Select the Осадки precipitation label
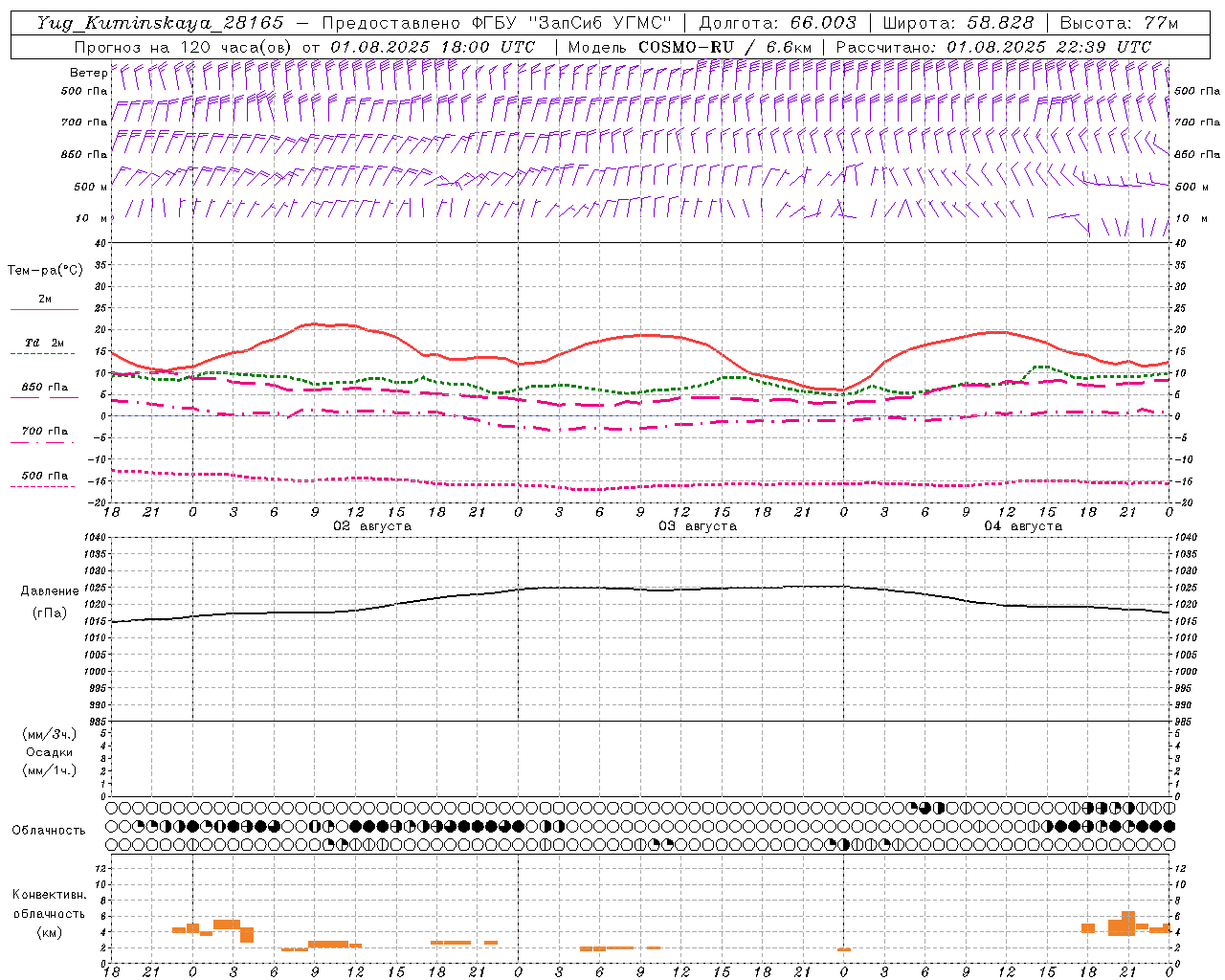Screen dimensions: 1225x980 pos(50,752)
